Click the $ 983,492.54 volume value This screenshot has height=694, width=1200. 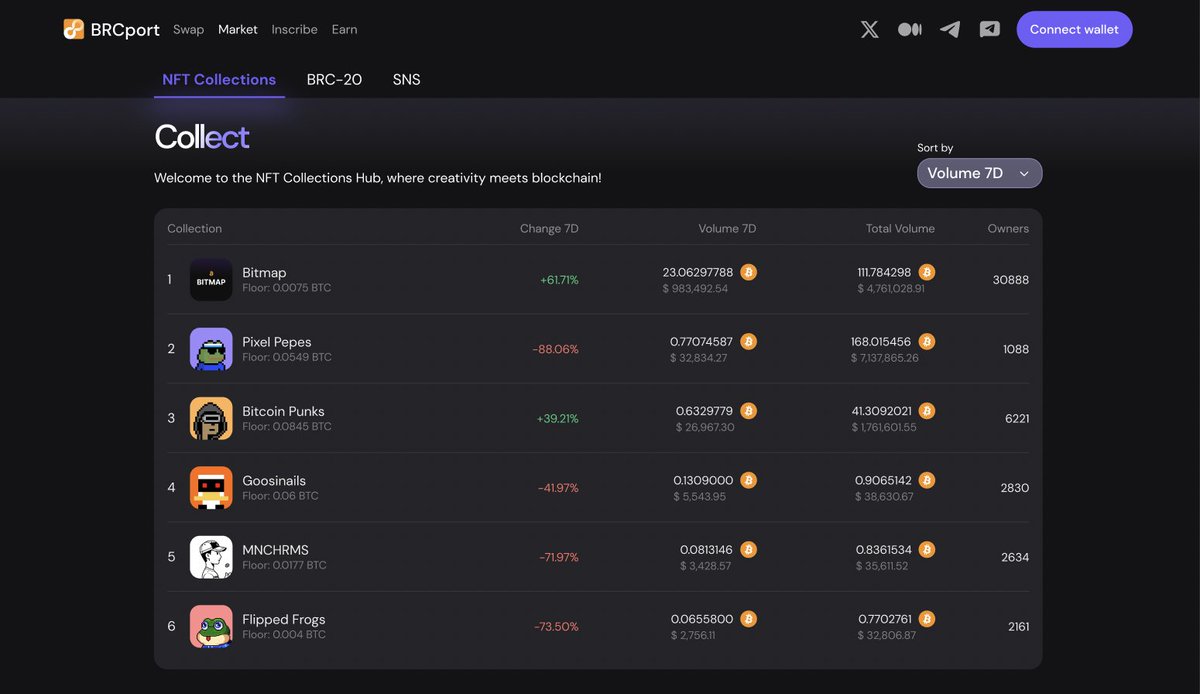pyautogui.click(x=695, y=289)
